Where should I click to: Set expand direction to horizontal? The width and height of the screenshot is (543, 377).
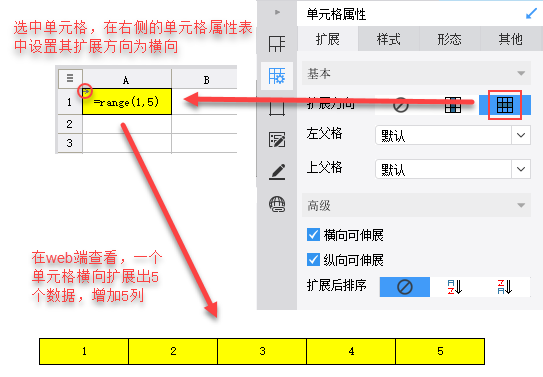coord(505,105)
